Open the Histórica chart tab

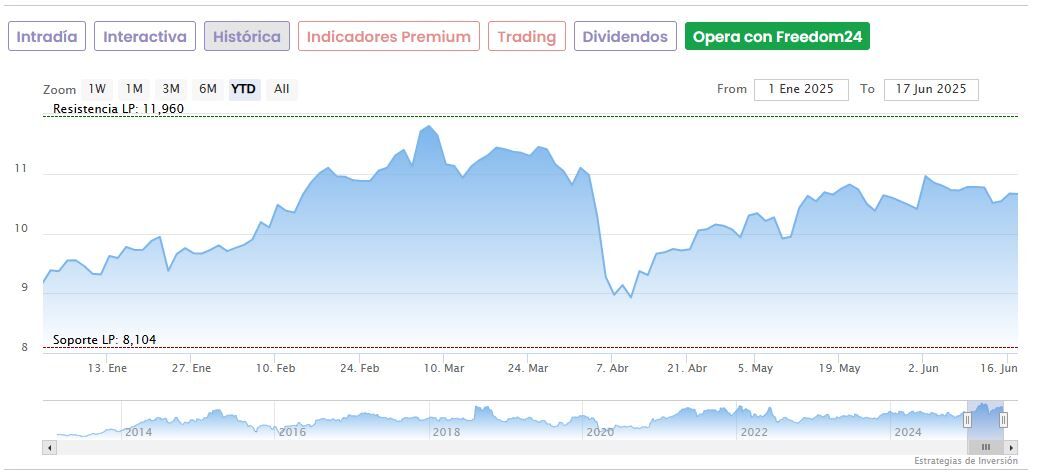tap(247, 37)
